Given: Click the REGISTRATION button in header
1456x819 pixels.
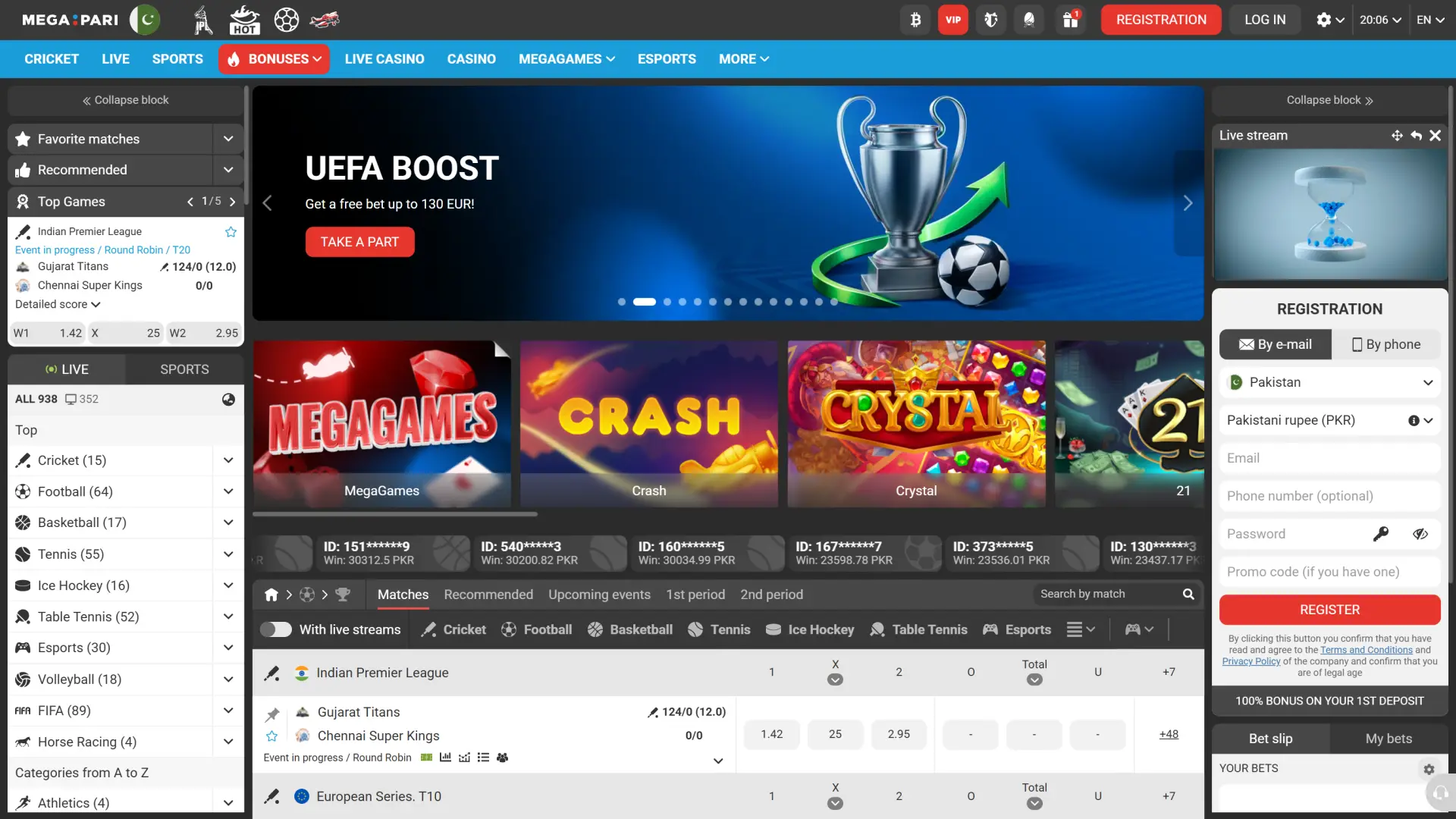Looking at the screenshot, I should [1161, 20].
